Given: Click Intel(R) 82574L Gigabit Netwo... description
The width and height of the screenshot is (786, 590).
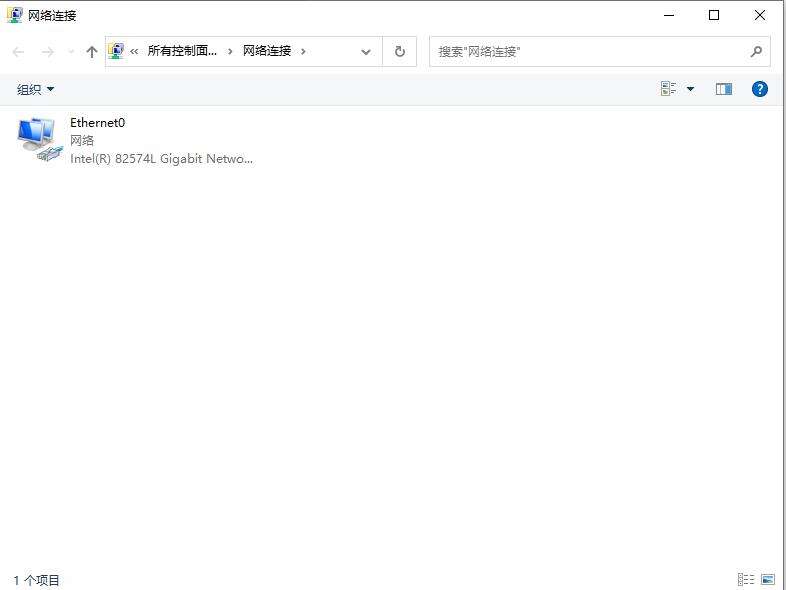Looking at the screenshot, I should pos(161,158).
